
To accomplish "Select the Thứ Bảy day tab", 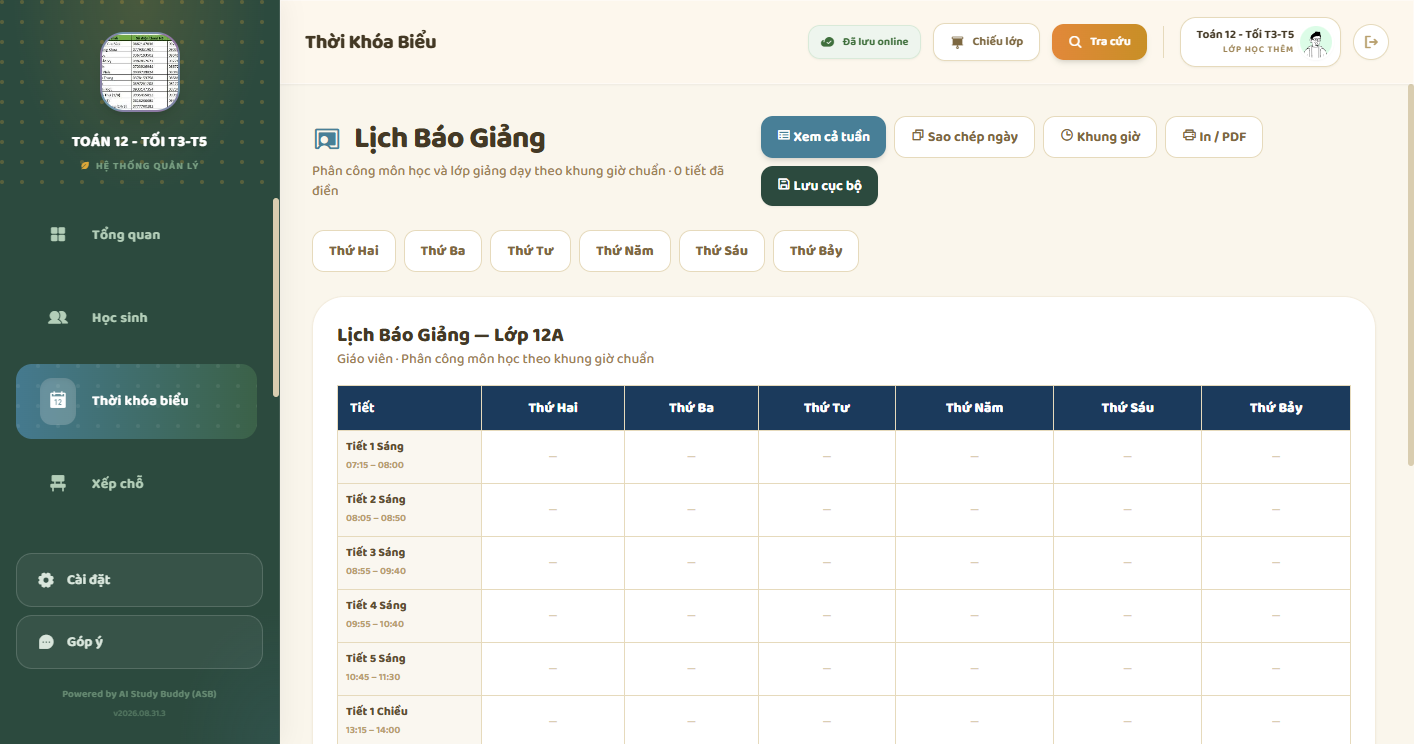I will click(816, 251).
